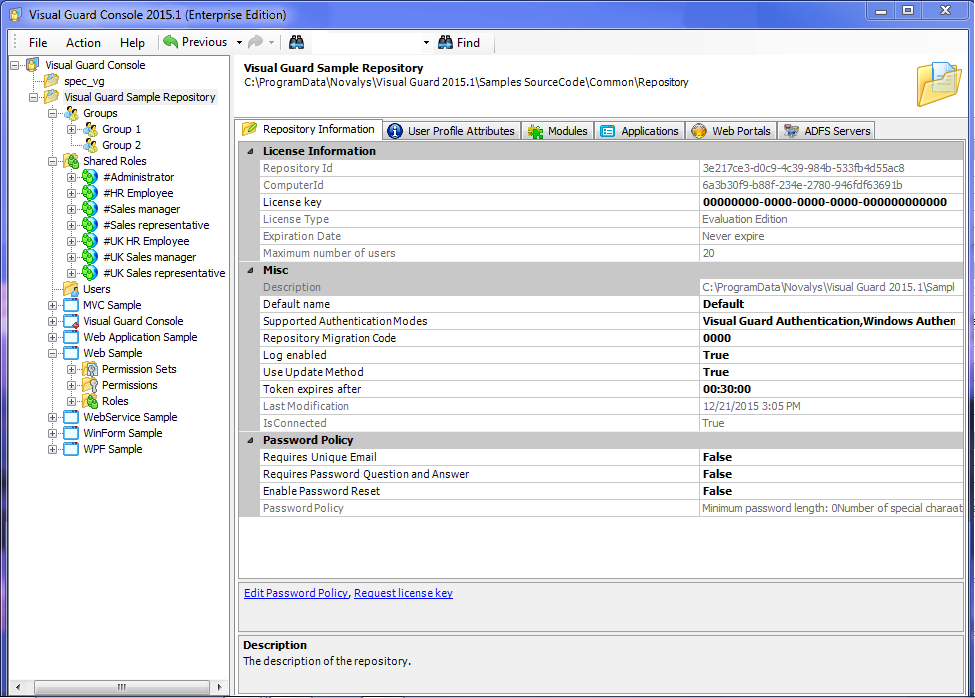Click the Roles icon under Web Sample

[92, 401]
